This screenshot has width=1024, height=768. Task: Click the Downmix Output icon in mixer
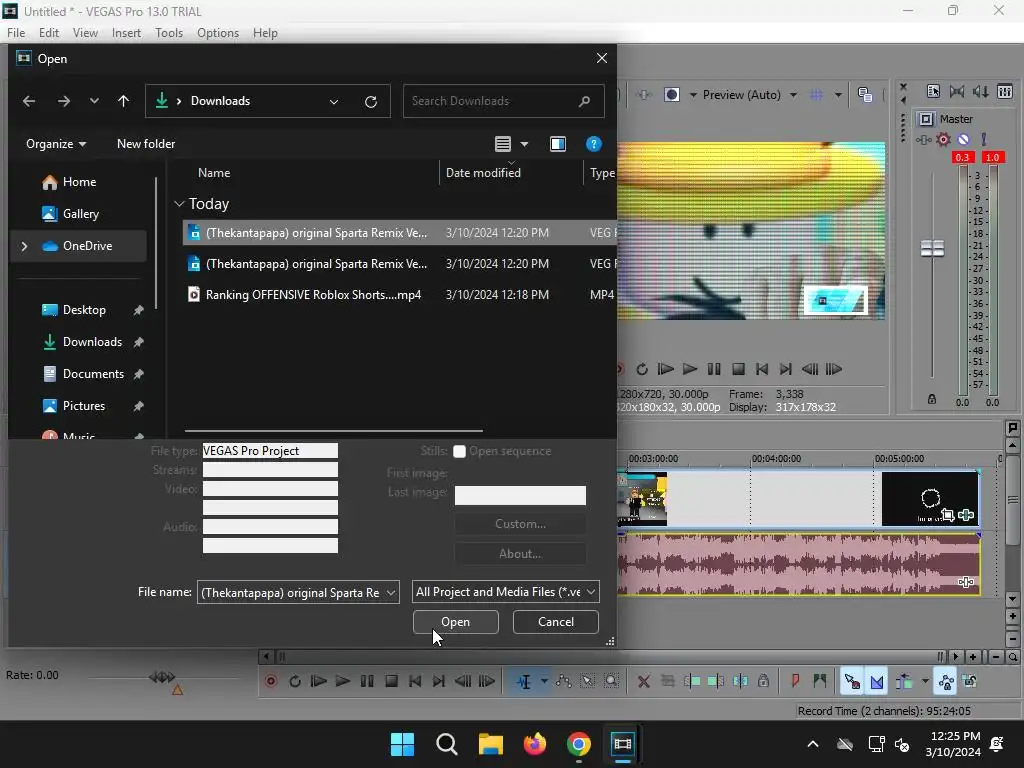pyautogui.click(x=957, y=91)
